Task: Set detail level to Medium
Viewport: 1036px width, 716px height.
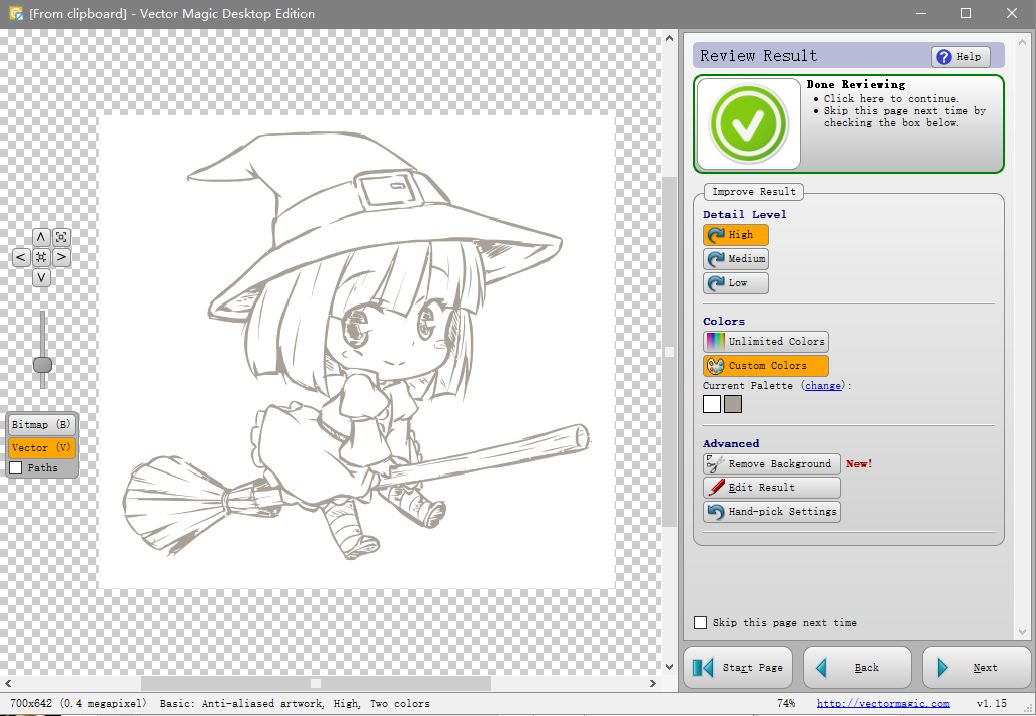Action: click(736, 259)
